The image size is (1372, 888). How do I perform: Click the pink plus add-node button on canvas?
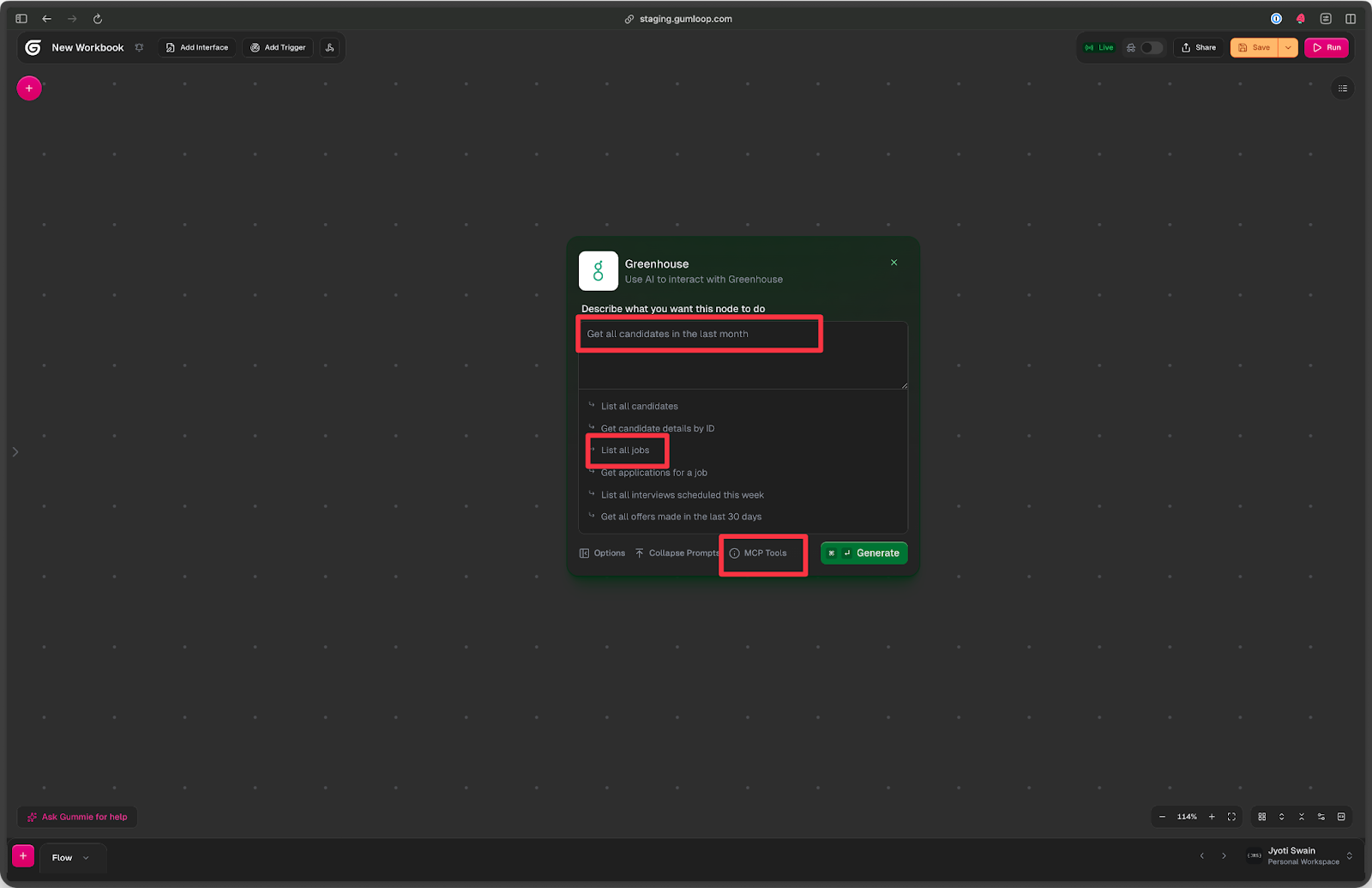(x=29, y=88)
